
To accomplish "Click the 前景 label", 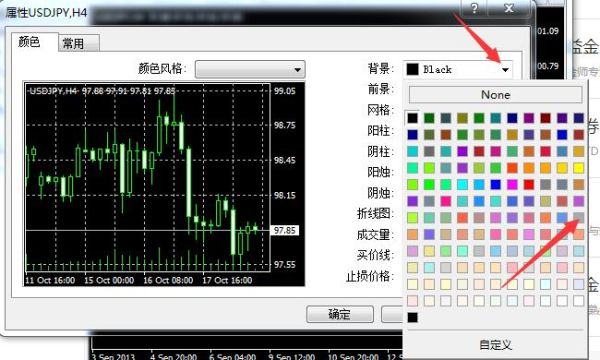I will point(380,89).
